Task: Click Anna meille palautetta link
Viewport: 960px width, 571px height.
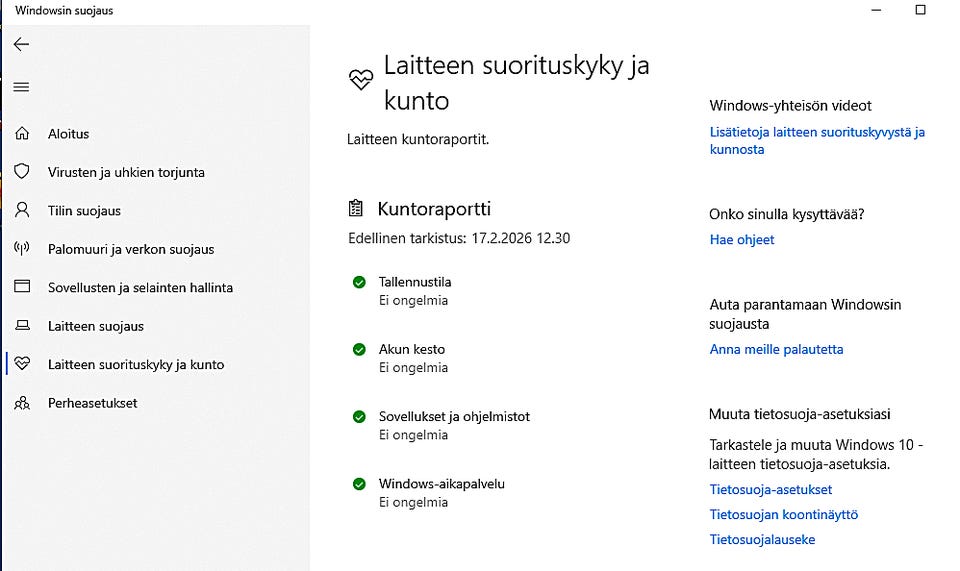Action: click(x=776, y=350)
